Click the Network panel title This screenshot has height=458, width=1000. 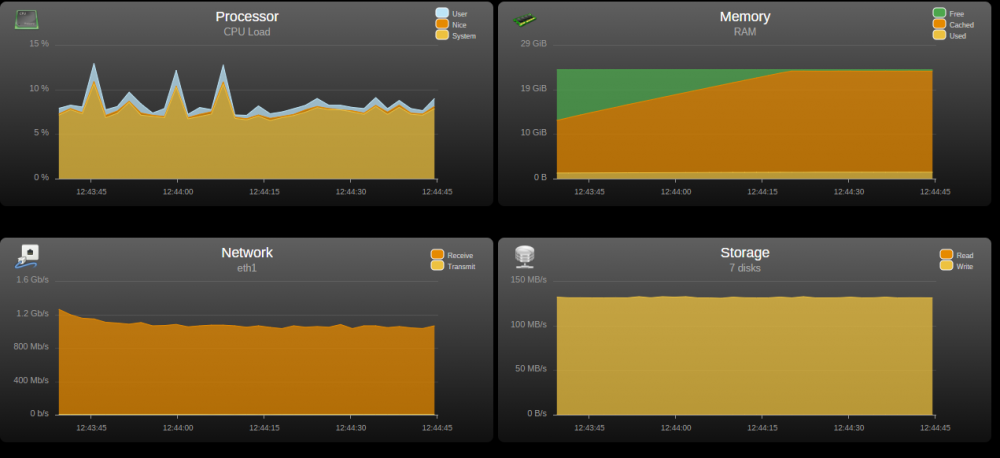(x=247, y=253)
